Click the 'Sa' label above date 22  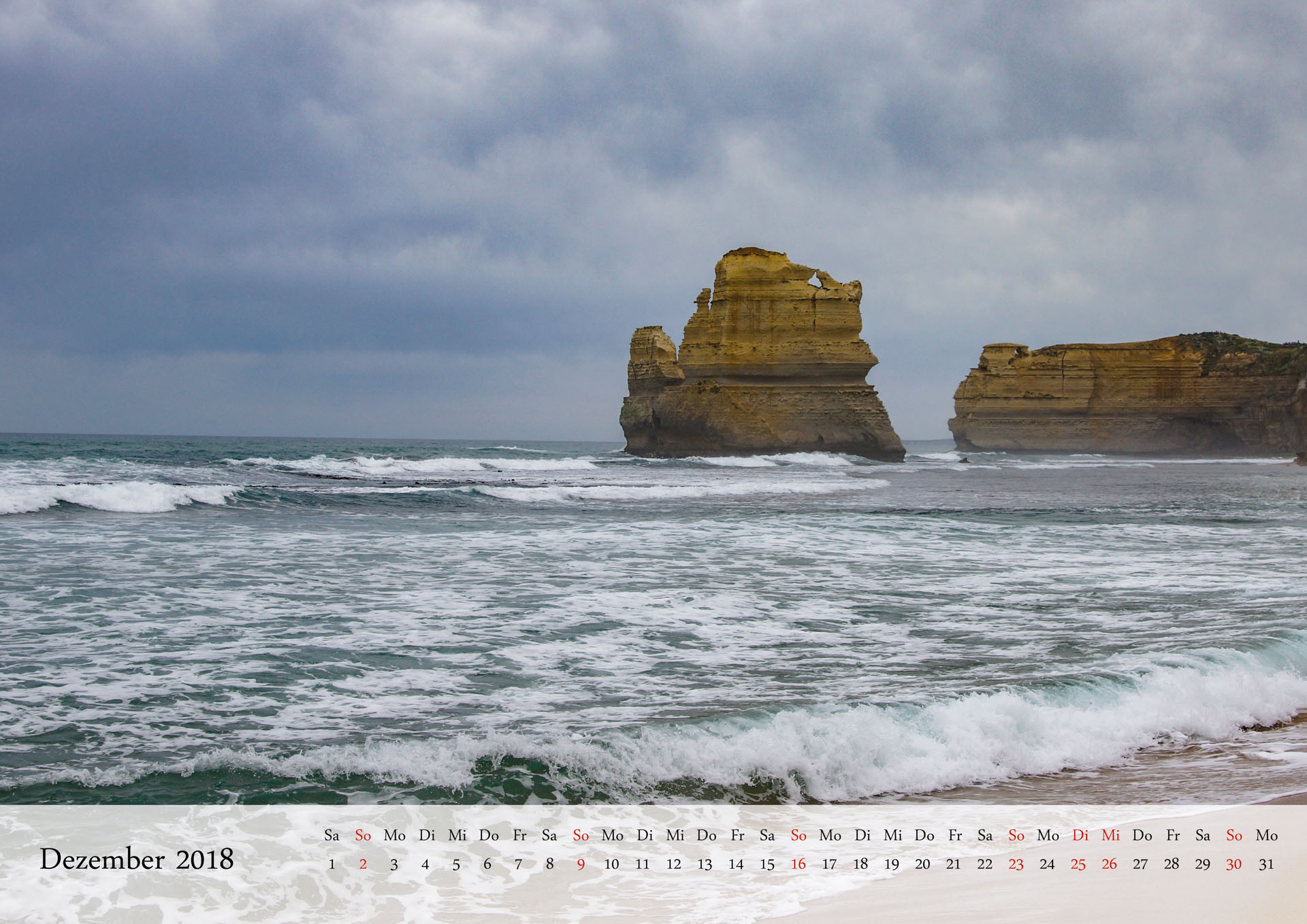click(x=985, y=836)
